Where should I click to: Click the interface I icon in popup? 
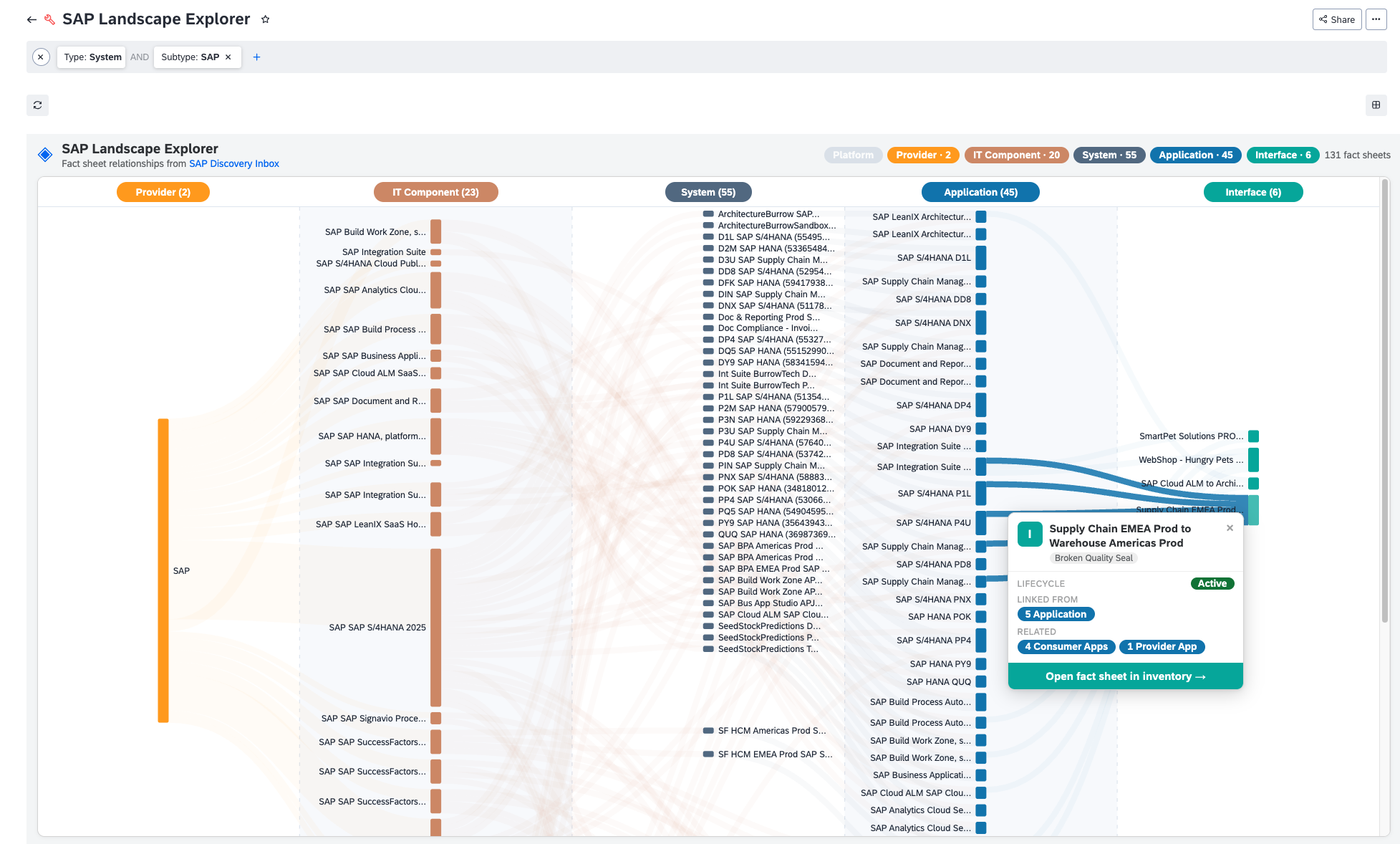(x=1030, y=534)
